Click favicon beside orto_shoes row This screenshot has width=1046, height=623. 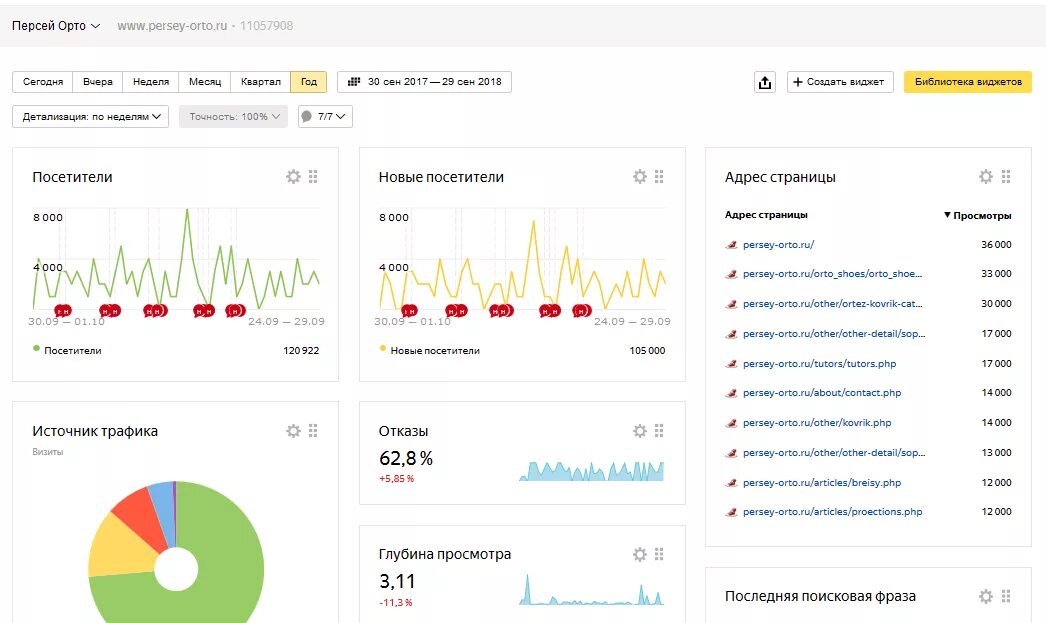(731, 274)
